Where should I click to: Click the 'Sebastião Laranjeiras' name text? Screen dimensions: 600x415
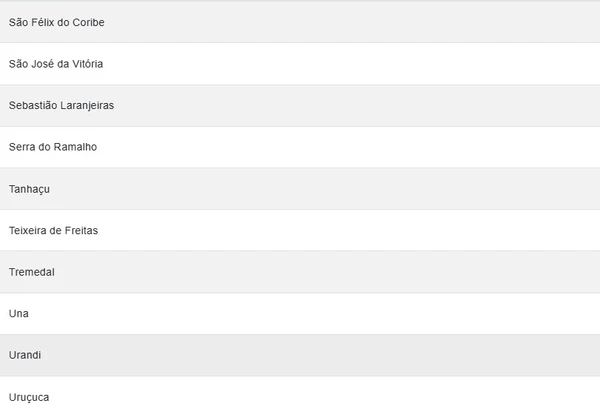pyautogui.click(x=61, y=105)
